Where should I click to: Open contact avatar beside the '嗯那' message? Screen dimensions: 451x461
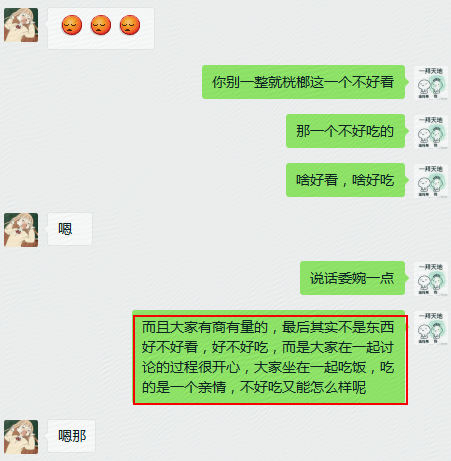(21, 437)
